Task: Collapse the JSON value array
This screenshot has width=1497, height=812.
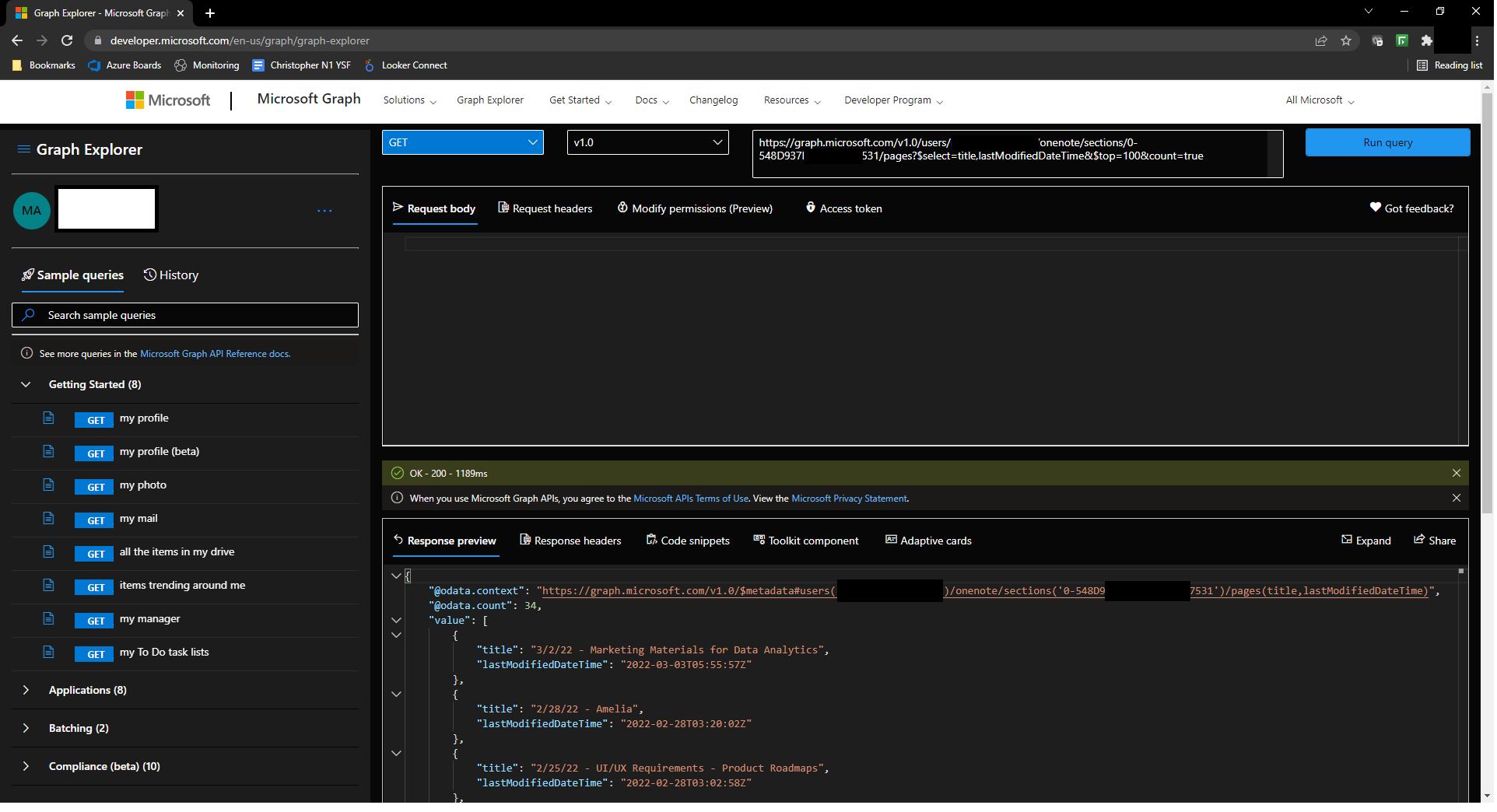Action: (396, 621)
